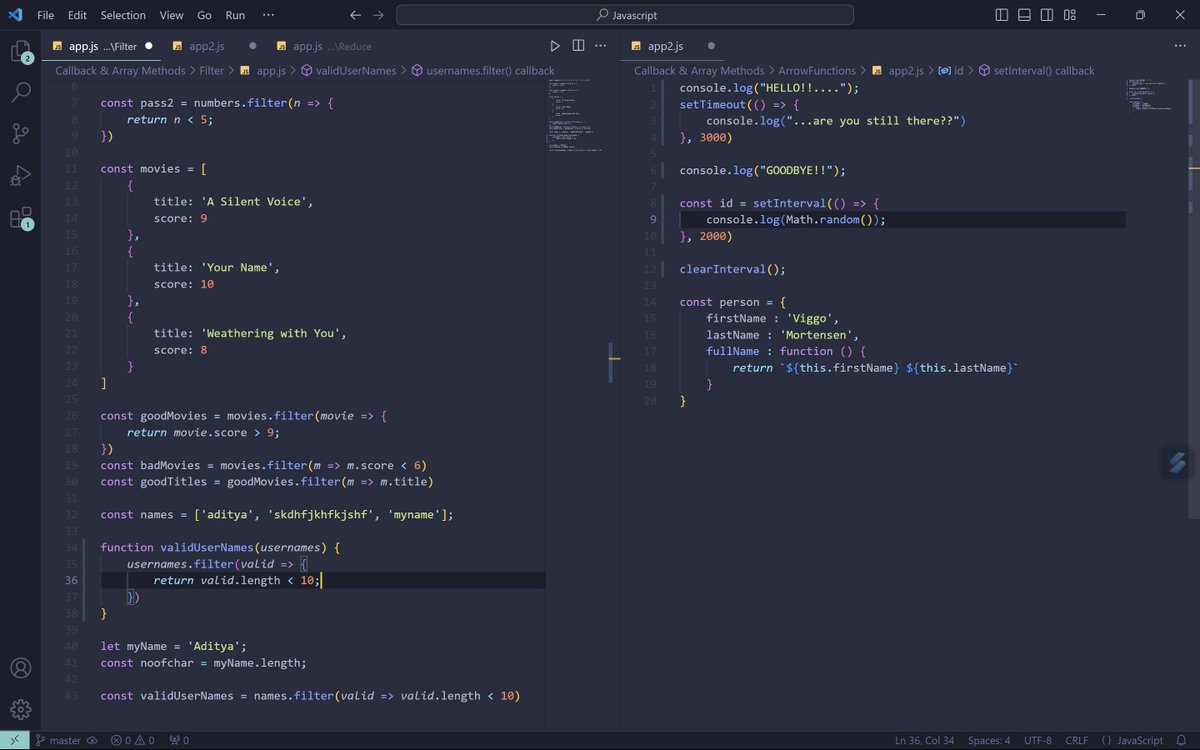Viewport: 1200px width, 750px height.
Task: Click the blue extension icon in the right editor
Action: [x=1176, y=462]
